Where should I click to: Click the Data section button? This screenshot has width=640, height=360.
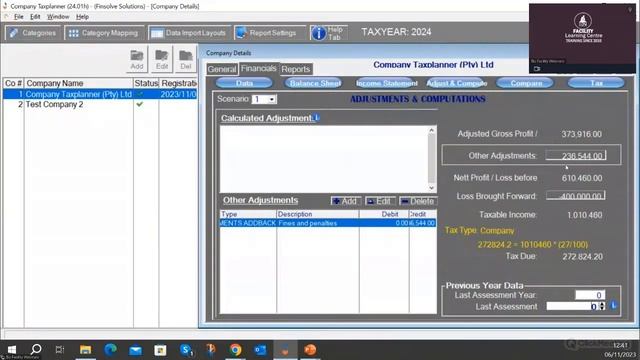tap(244, 83)
